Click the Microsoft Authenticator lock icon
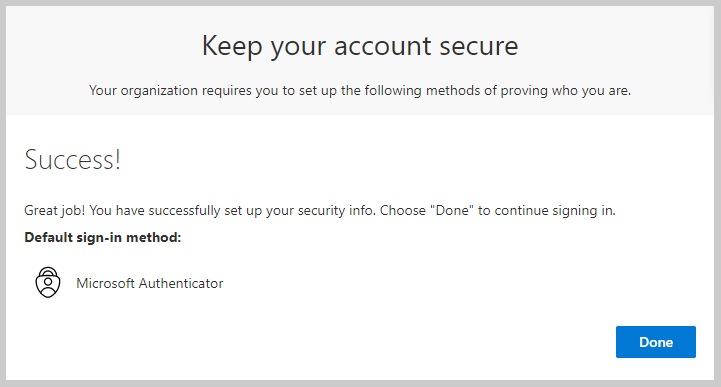 click(48, 282)
